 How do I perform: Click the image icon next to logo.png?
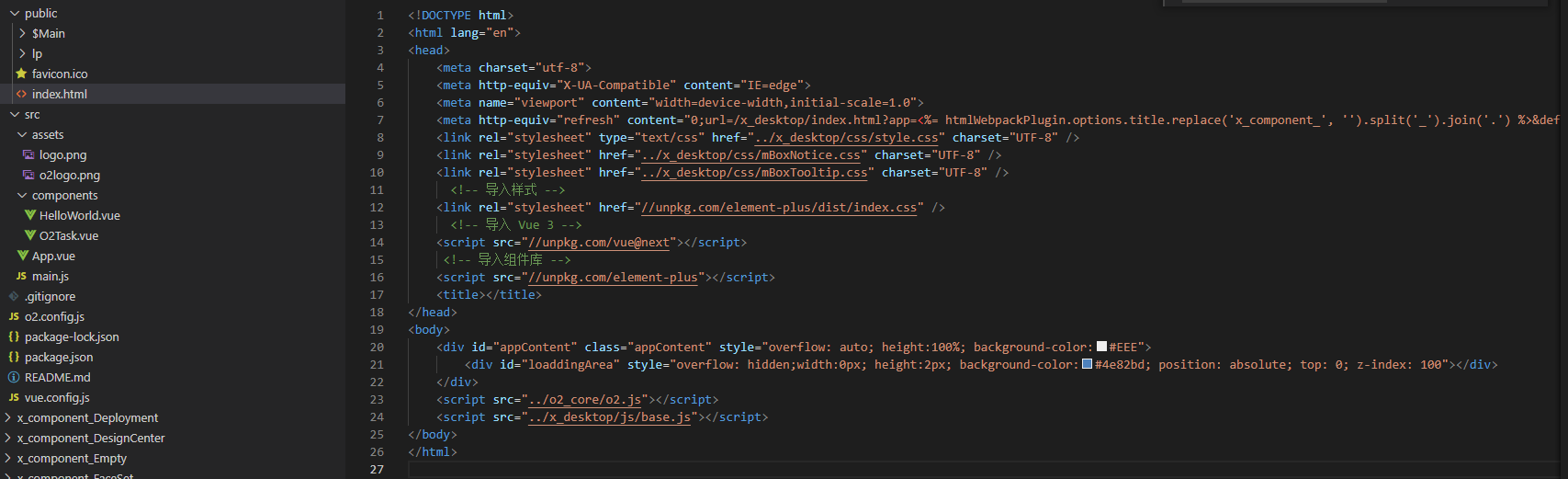click(x=28, y=154)
